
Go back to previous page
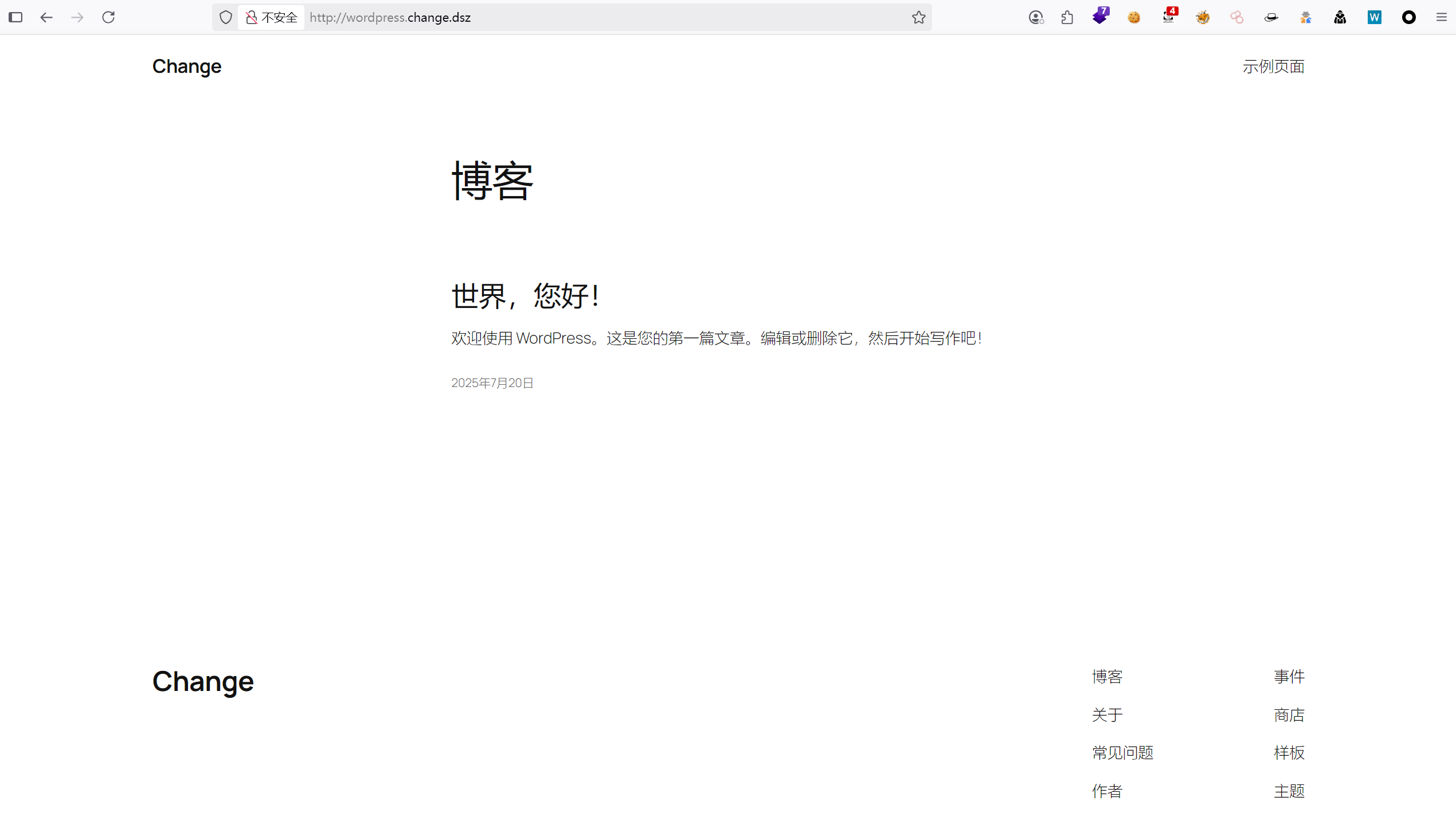46,17
